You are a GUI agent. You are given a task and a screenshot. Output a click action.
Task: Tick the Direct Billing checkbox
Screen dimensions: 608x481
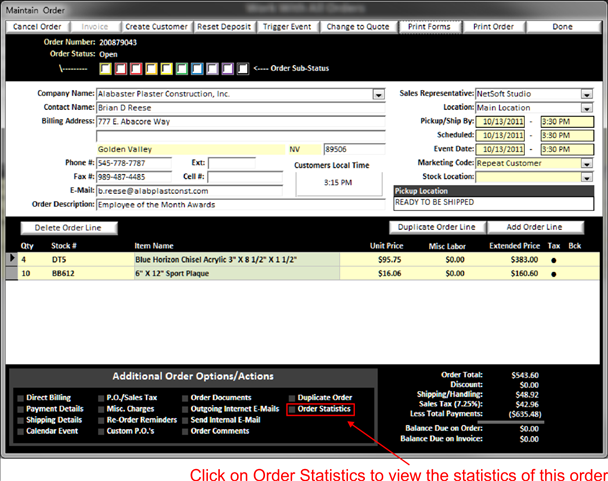coord(20,398)
